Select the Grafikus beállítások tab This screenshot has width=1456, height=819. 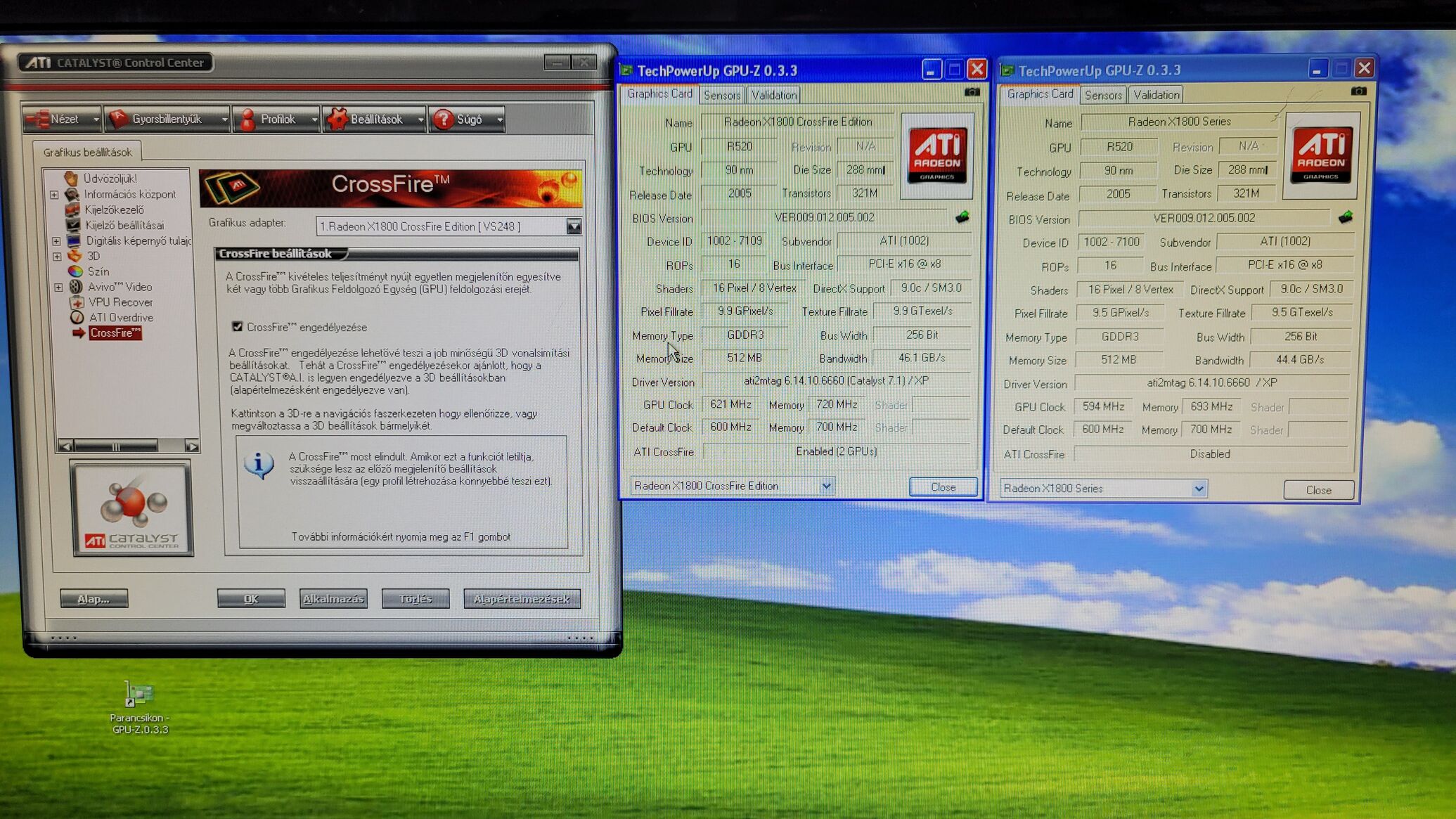87,152
